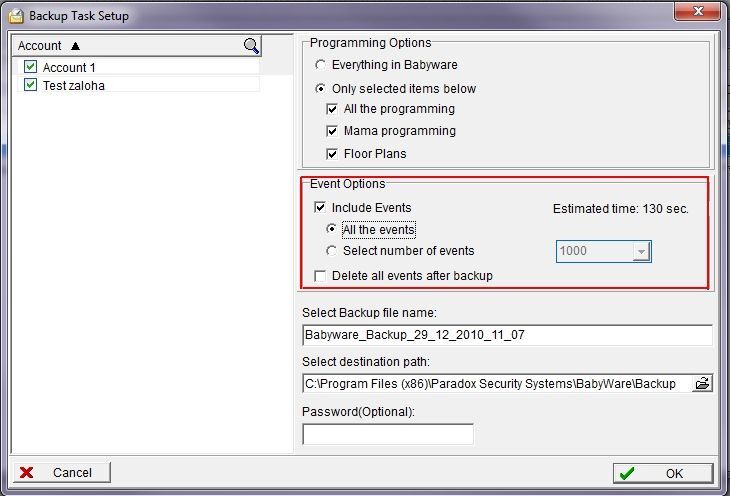Disable the Floor Plans checkbox

pyautogui.click(x=333, y=154)
